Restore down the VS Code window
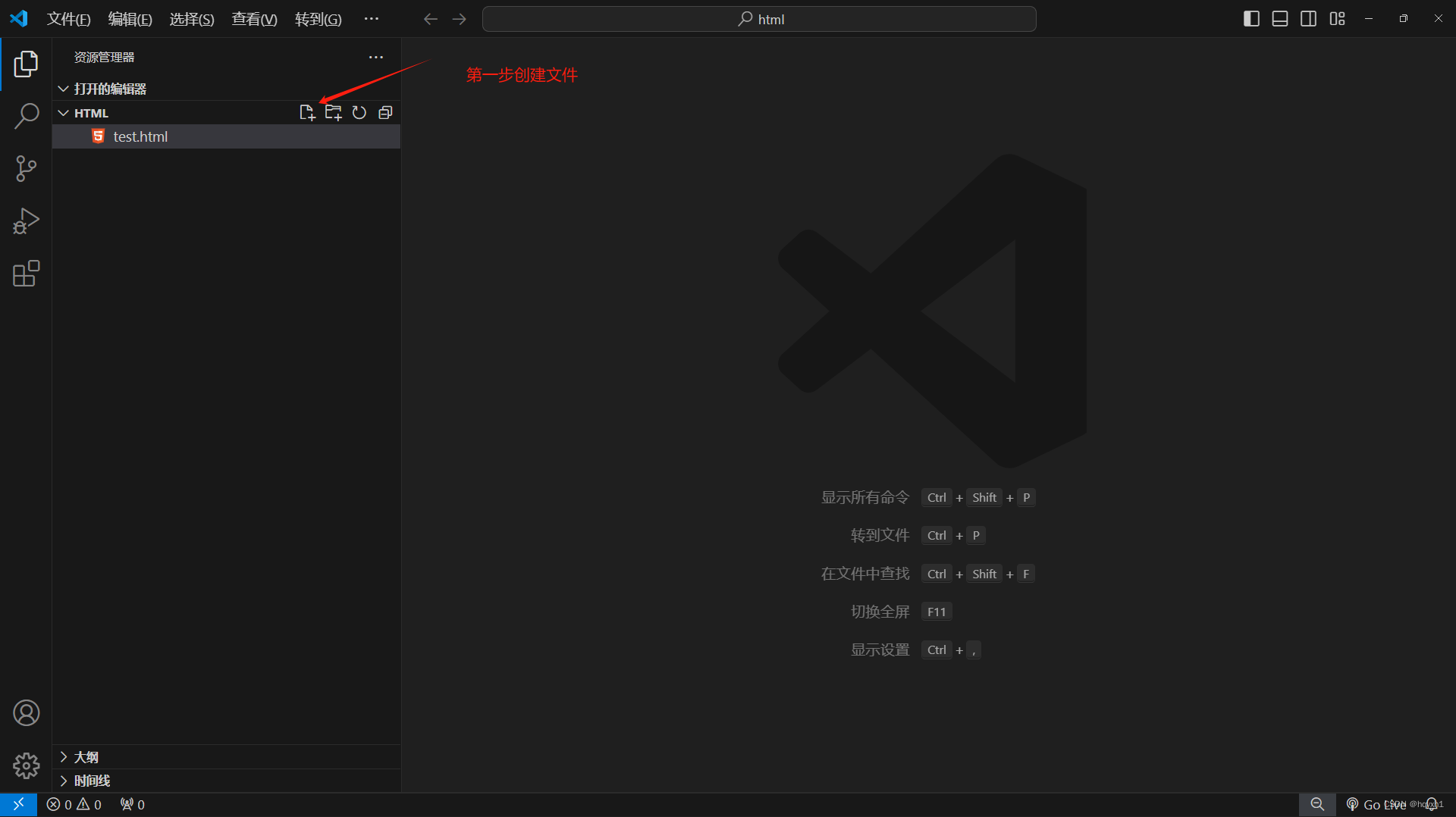 [x=1404, y=19]
